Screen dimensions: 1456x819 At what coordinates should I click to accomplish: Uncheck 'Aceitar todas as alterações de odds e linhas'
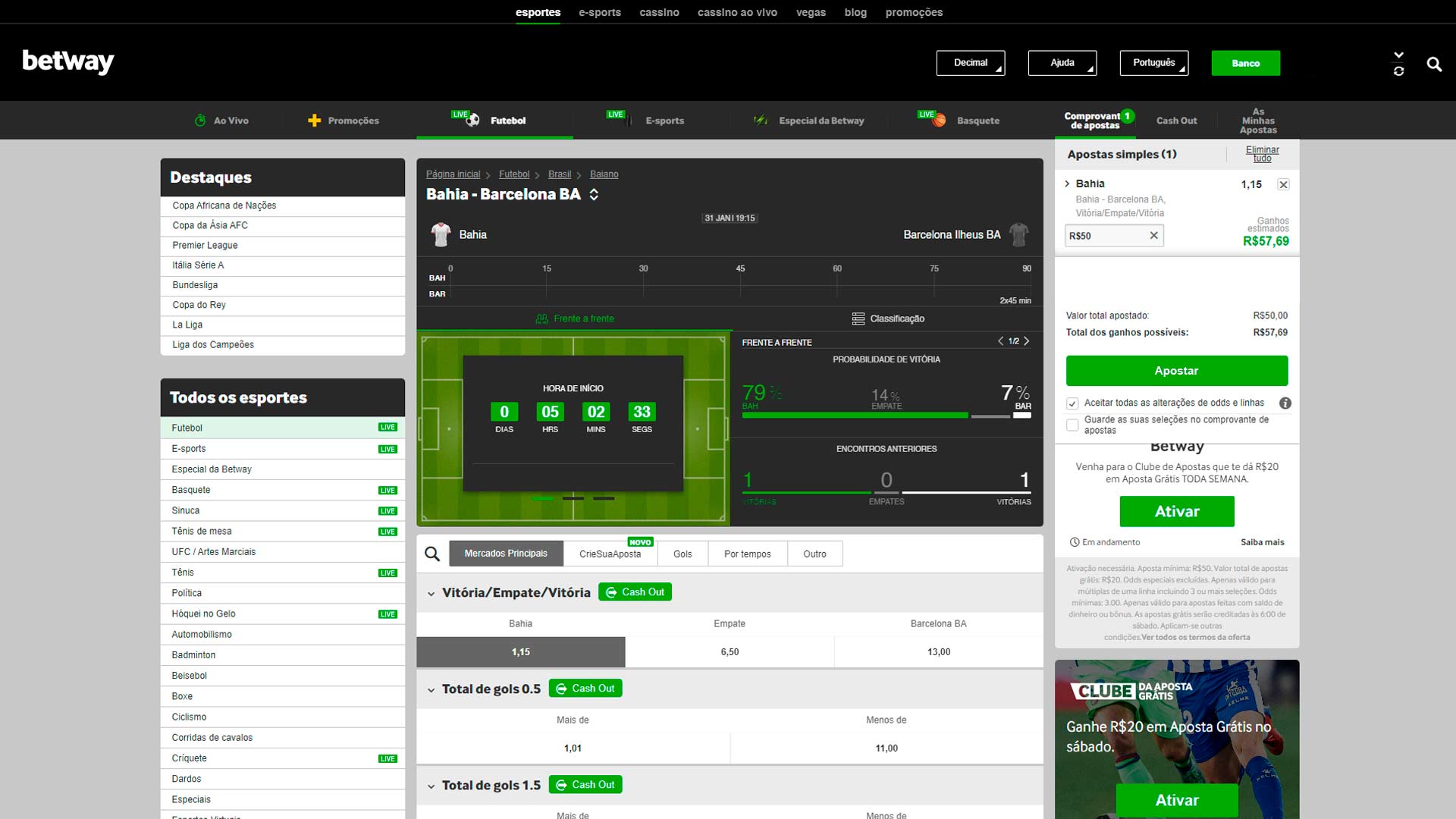(1072, 403)
